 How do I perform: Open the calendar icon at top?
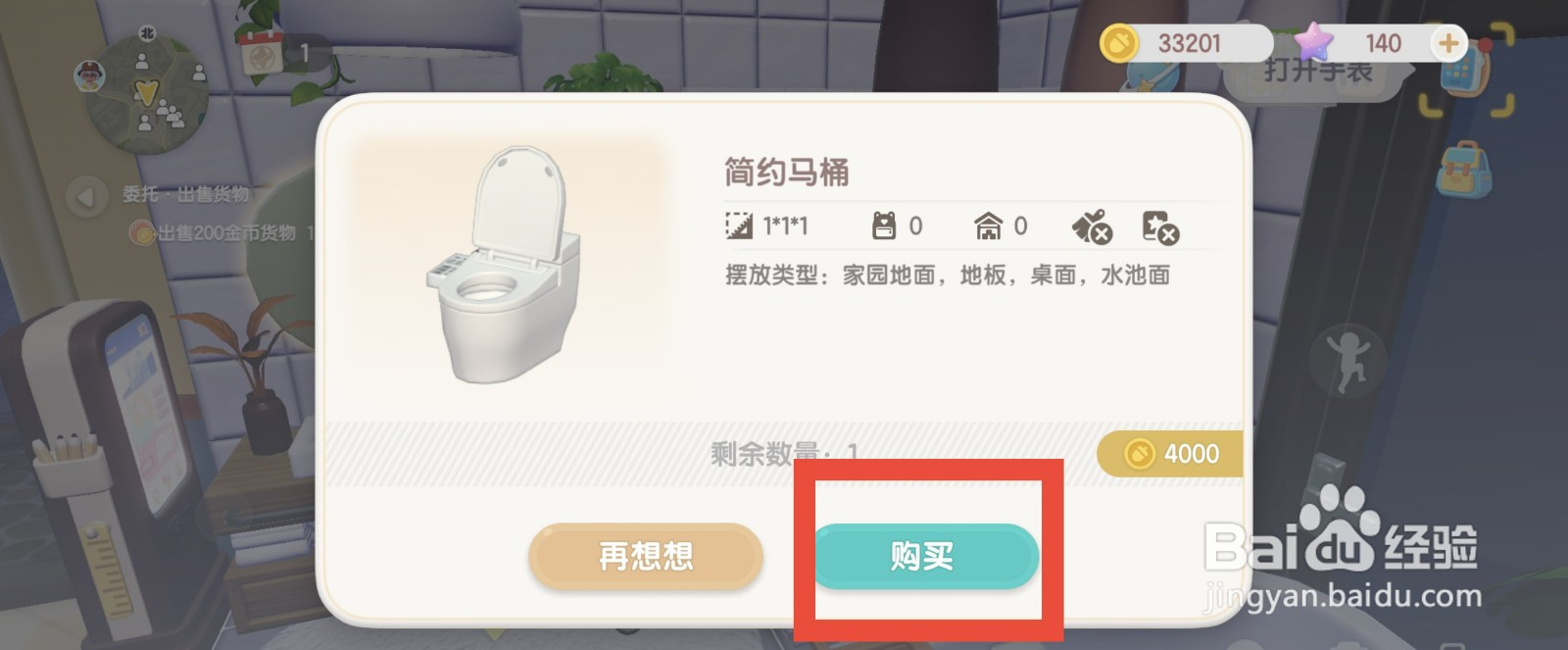[x=262, y=54]
